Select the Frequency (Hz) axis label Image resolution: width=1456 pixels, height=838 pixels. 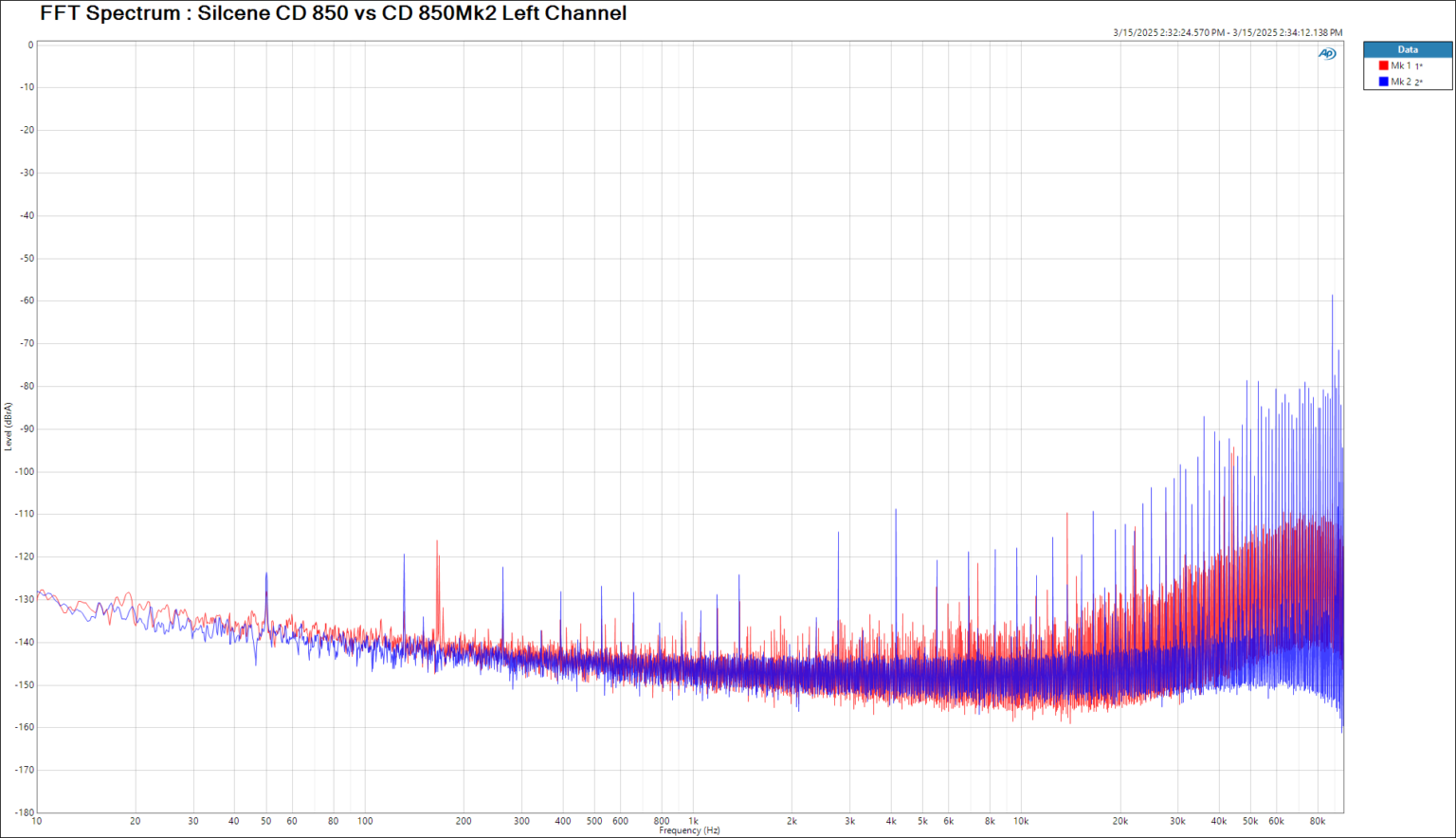[x=690, y=829]
